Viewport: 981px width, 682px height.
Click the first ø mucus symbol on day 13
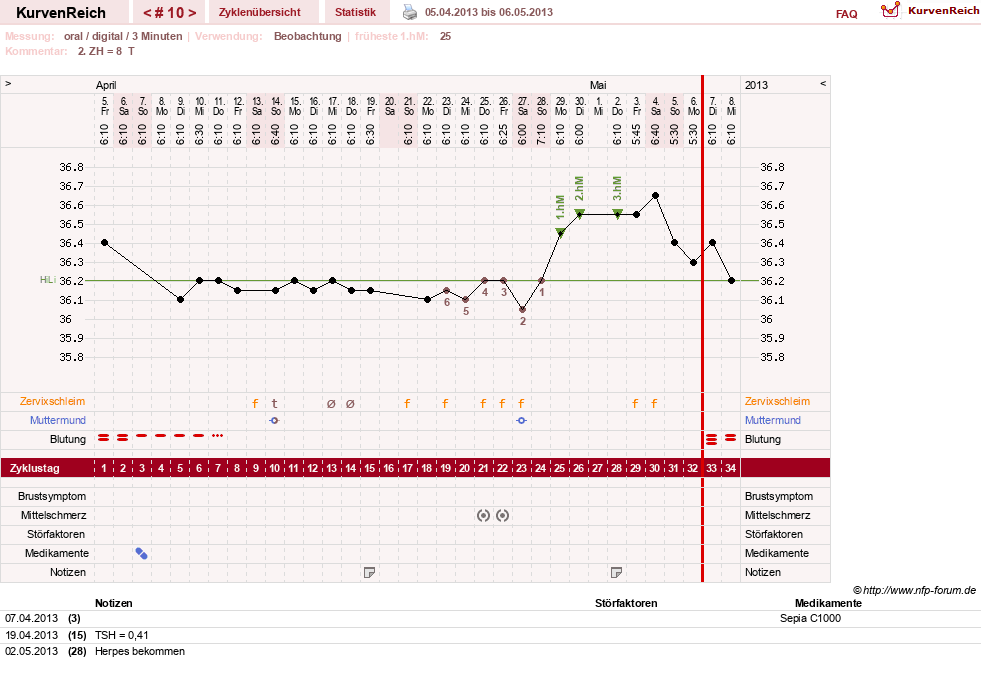point(331,404)
